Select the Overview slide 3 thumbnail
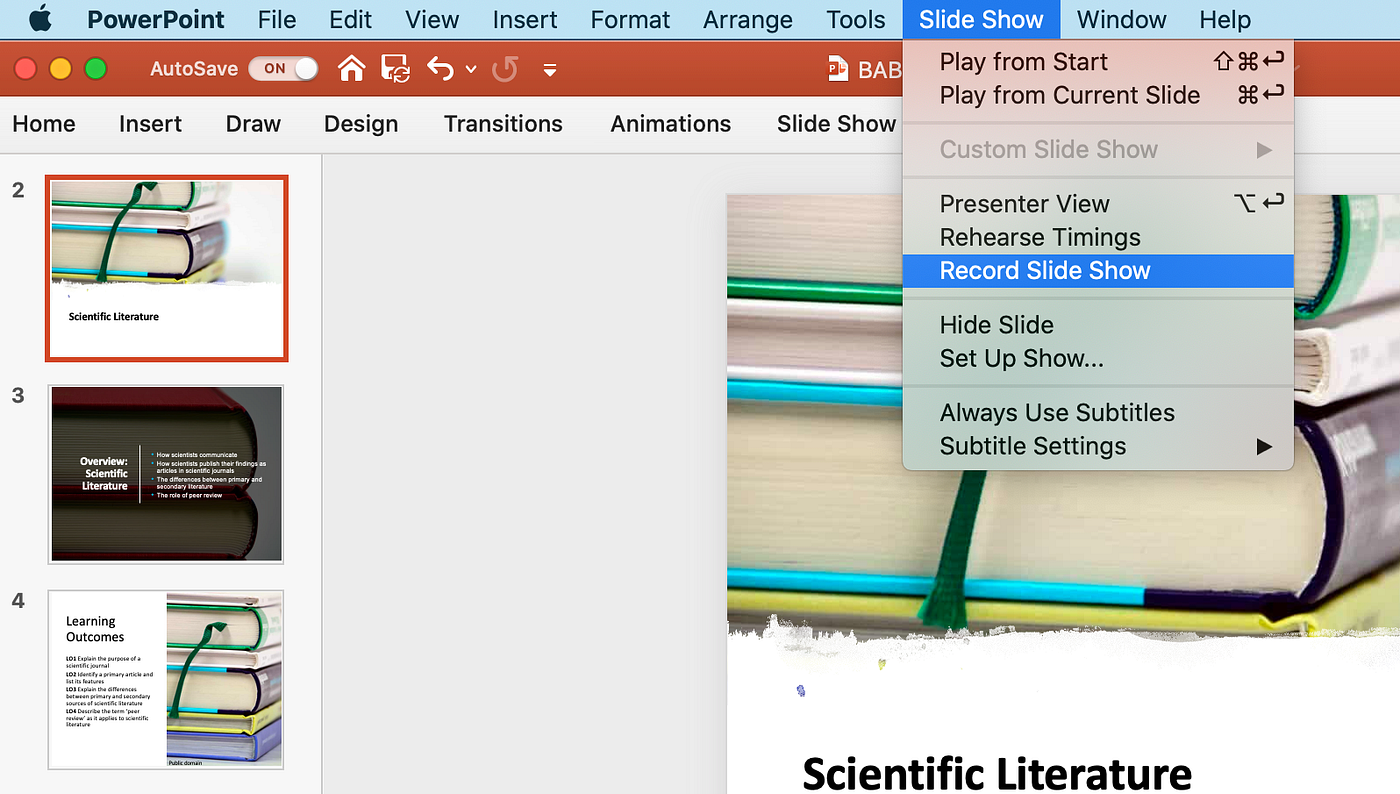This screenshot has height=794, width=1400. pyautogui.click(x=167, y=474)
